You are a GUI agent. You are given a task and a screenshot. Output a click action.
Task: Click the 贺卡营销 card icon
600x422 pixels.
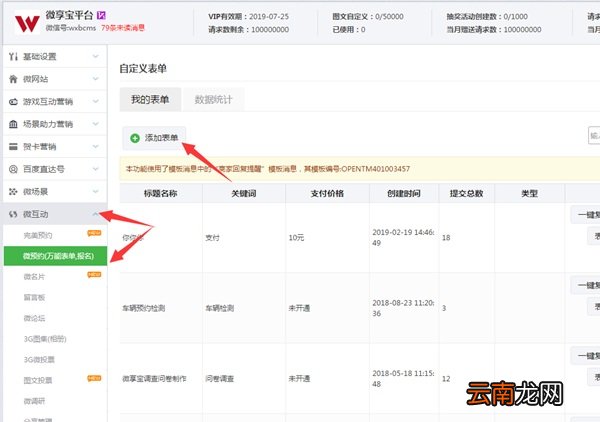pyautogui.click(x=13, y=147)
